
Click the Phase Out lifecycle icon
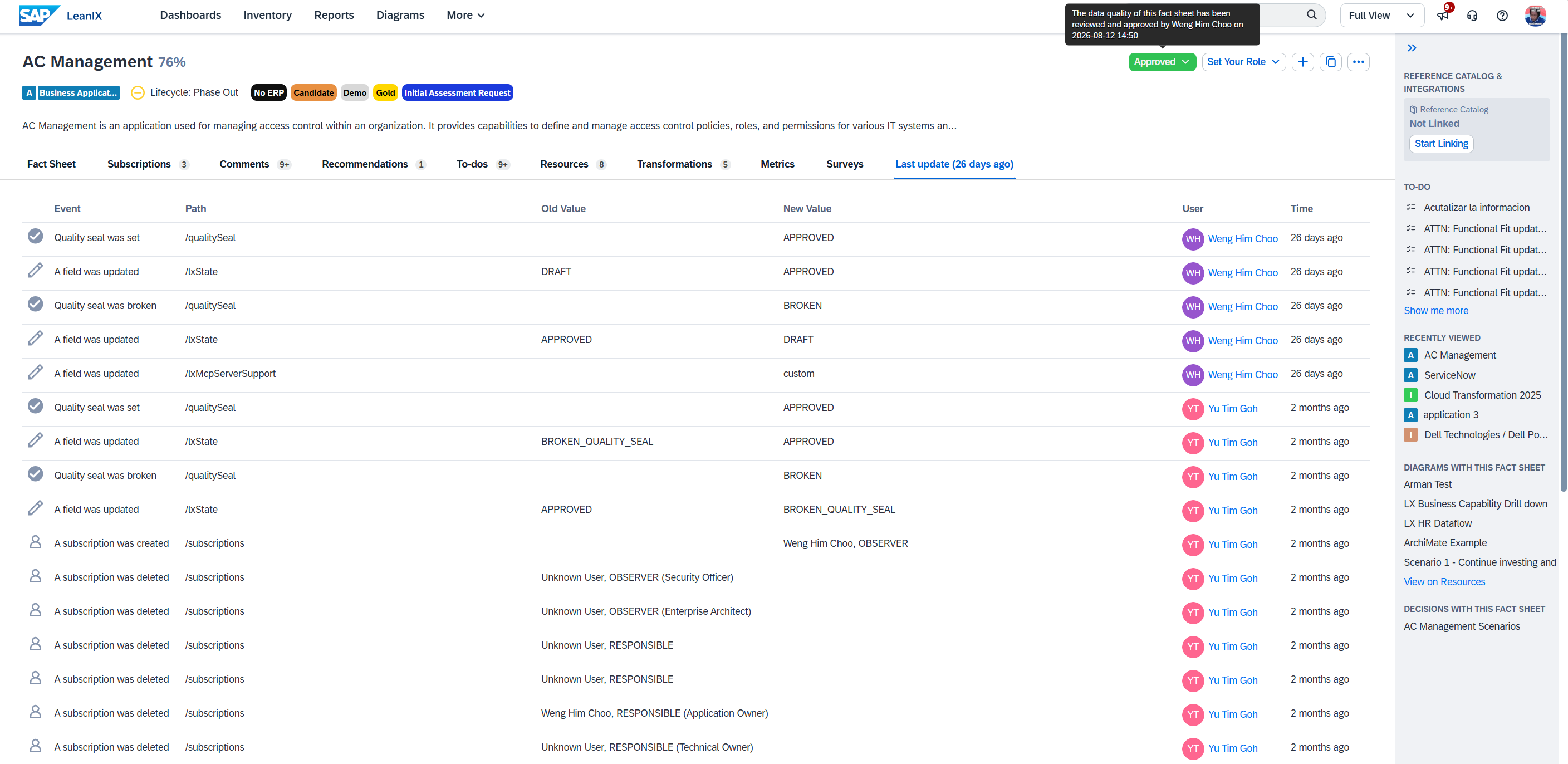pos(138,92)
